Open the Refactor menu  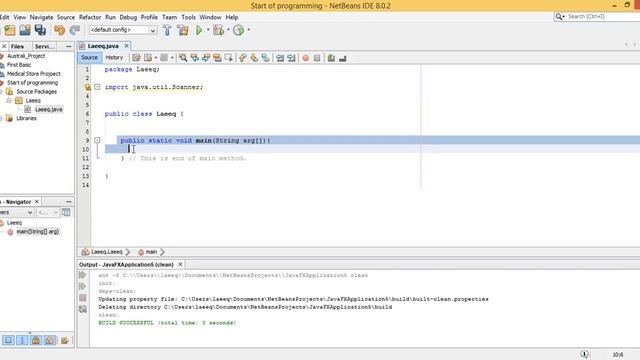[90, 17]
